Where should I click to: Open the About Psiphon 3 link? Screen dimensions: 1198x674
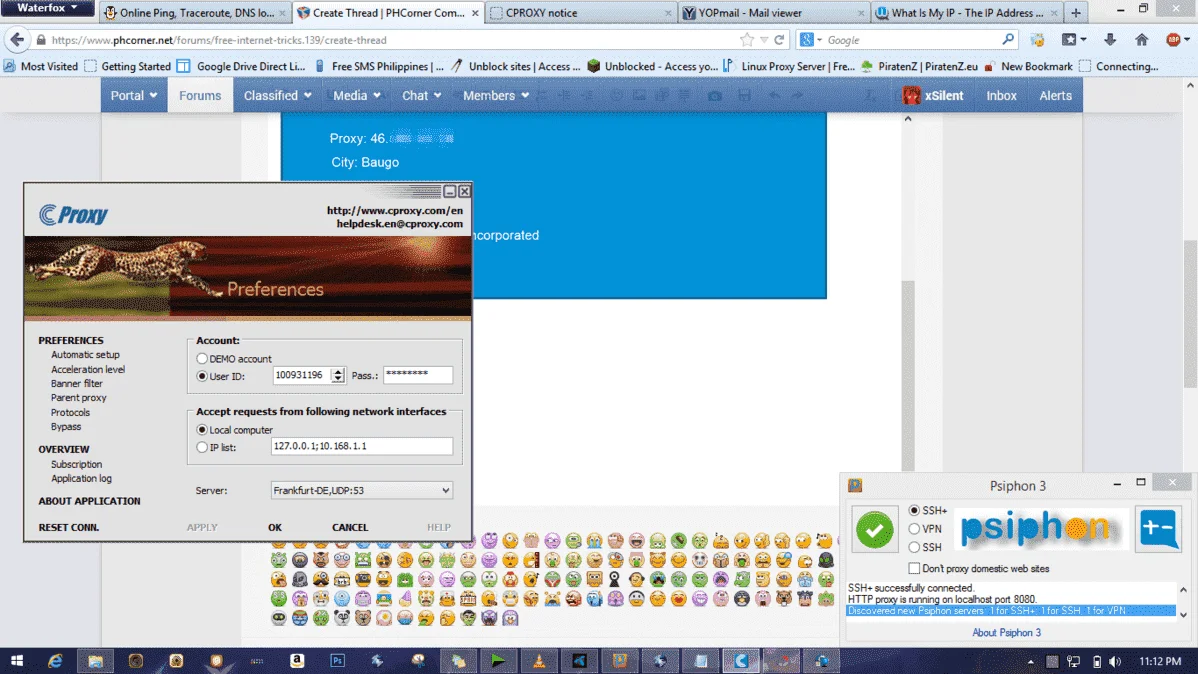click(x=1006, y=633)
